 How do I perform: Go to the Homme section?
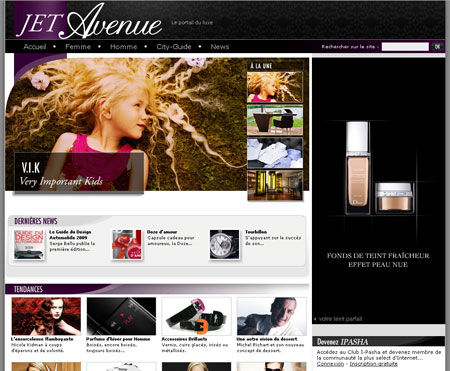pos(124,47)
